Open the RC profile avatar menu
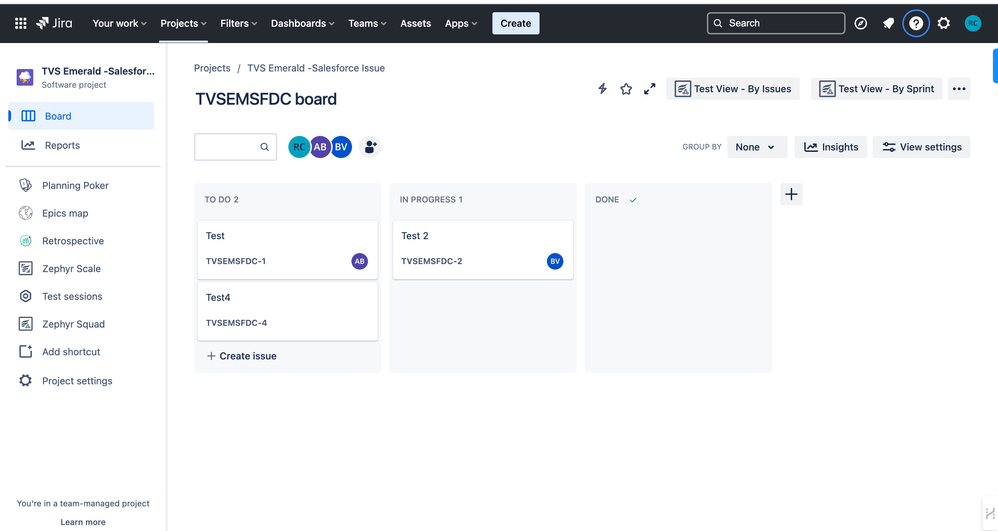Viewport: 998px width, 531px height. [x=973, y=24]
